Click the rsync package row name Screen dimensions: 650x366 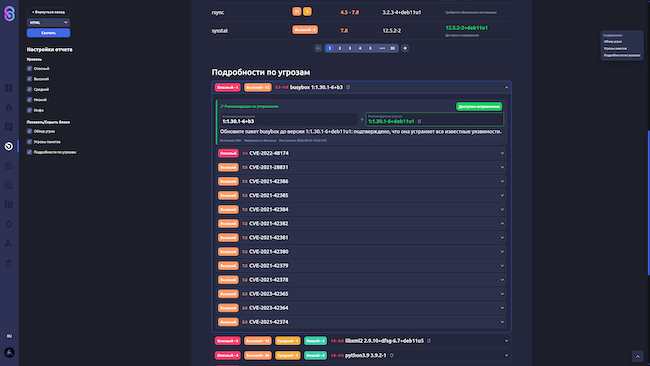tap(218, 12)
